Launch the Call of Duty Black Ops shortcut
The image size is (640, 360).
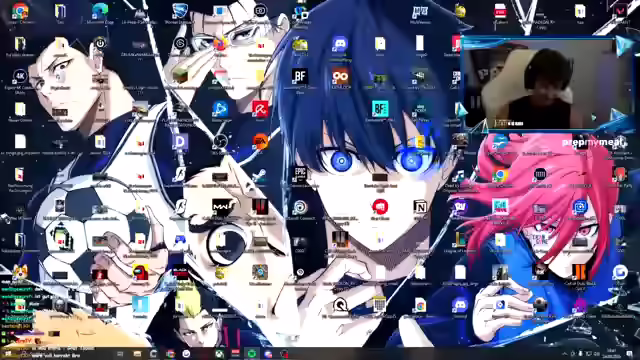[580, 271]
